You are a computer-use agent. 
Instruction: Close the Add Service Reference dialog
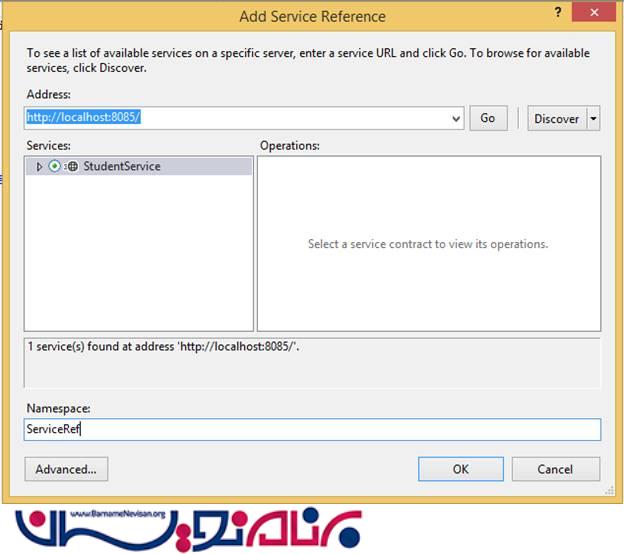(x=594, y=12)
